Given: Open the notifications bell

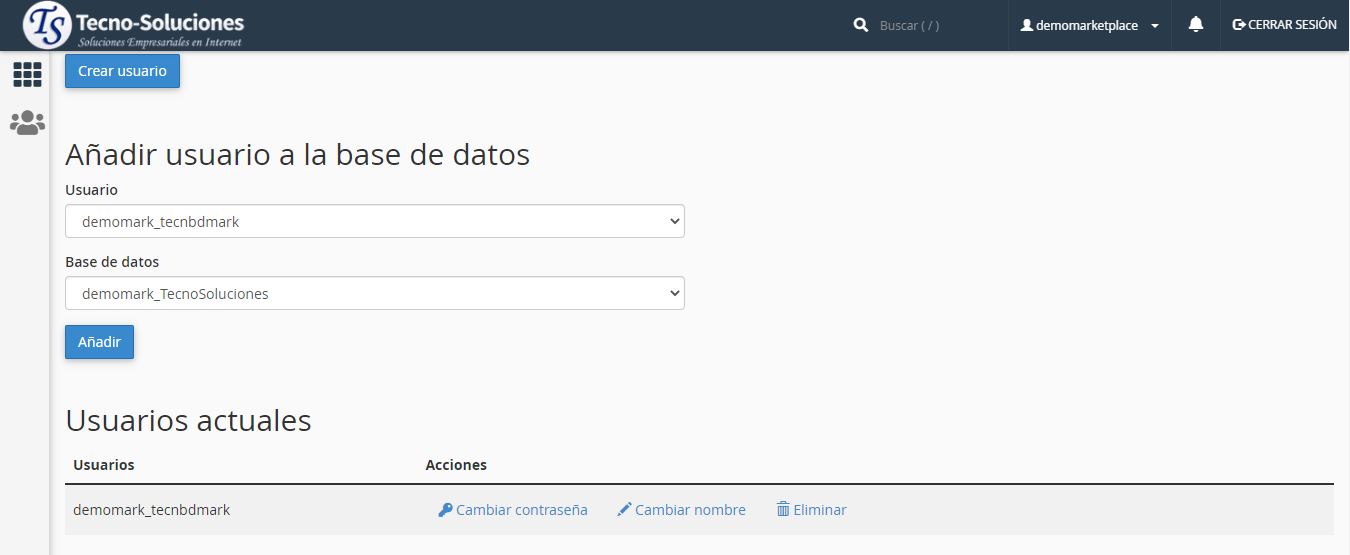Looking at the screenshot, I should (1195, 25).
